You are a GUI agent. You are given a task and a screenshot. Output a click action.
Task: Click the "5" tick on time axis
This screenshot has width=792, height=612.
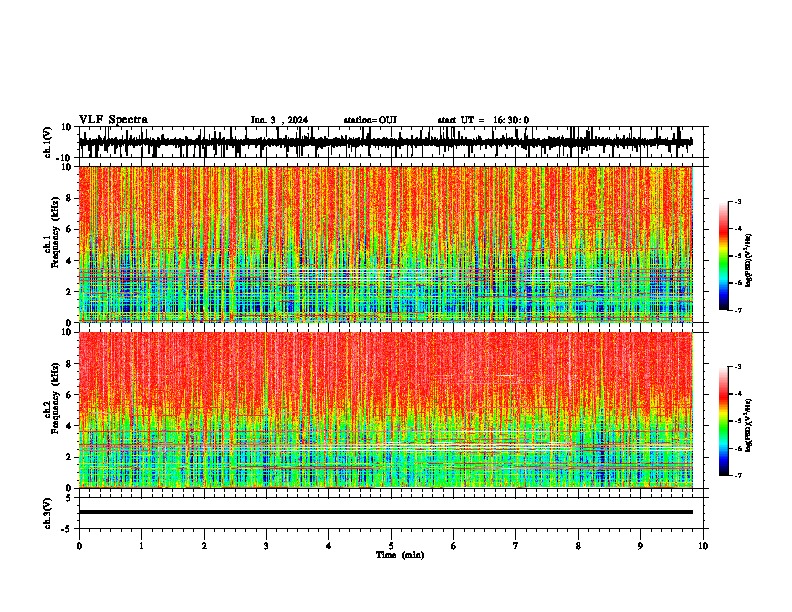click(391, 546)
